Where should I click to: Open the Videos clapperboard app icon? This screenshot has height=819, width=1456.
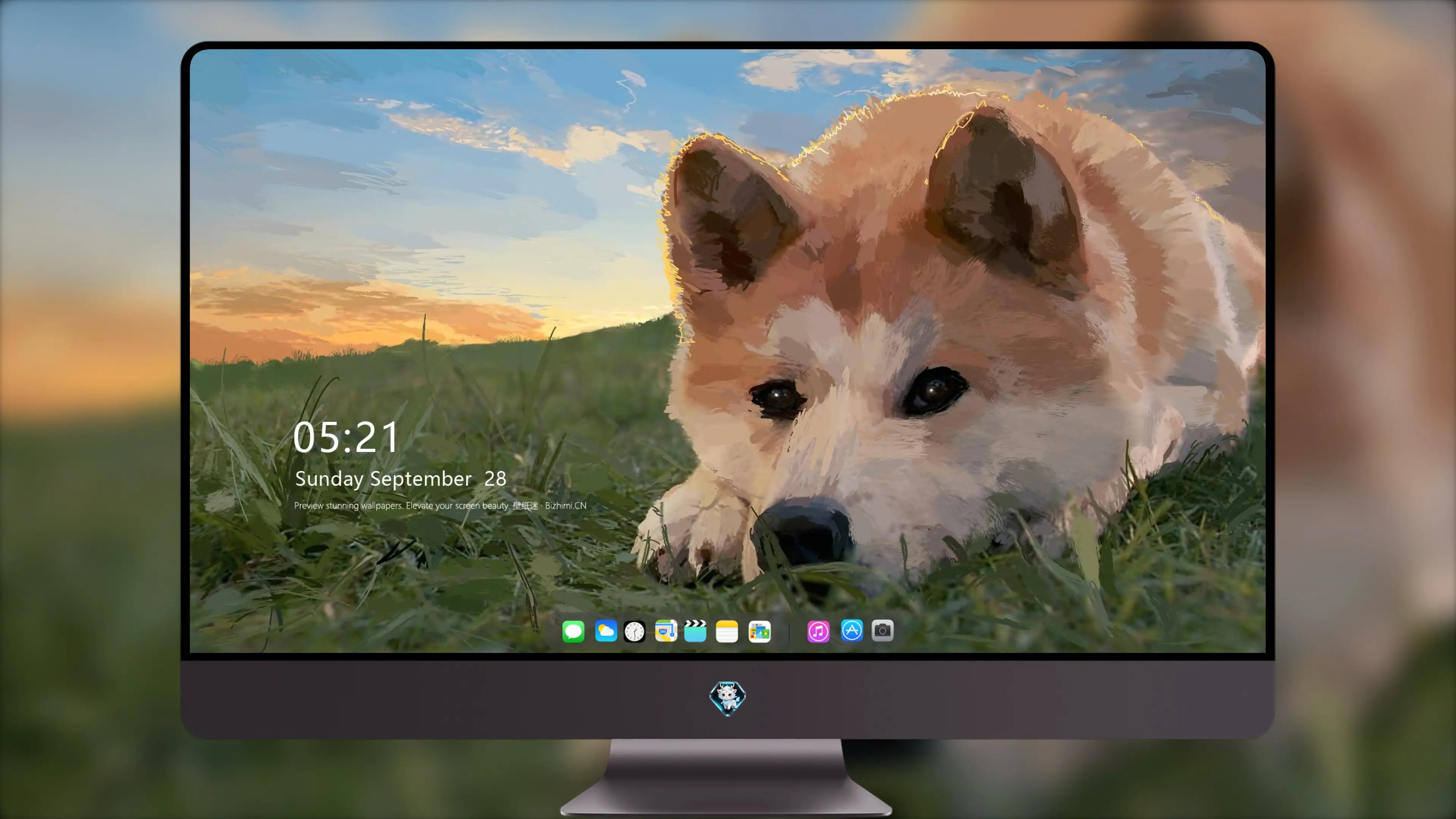(695, 631)
